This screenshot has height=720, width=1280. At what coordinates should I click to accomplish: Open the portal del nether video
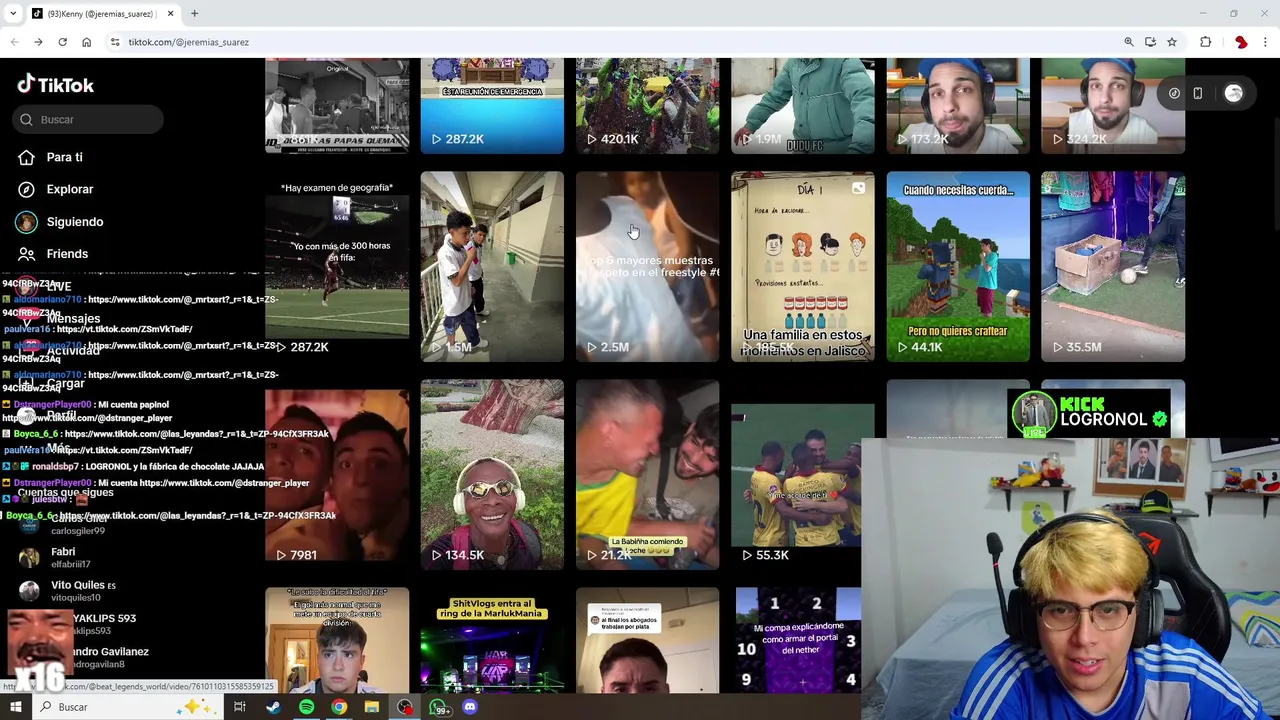[796, 640]
